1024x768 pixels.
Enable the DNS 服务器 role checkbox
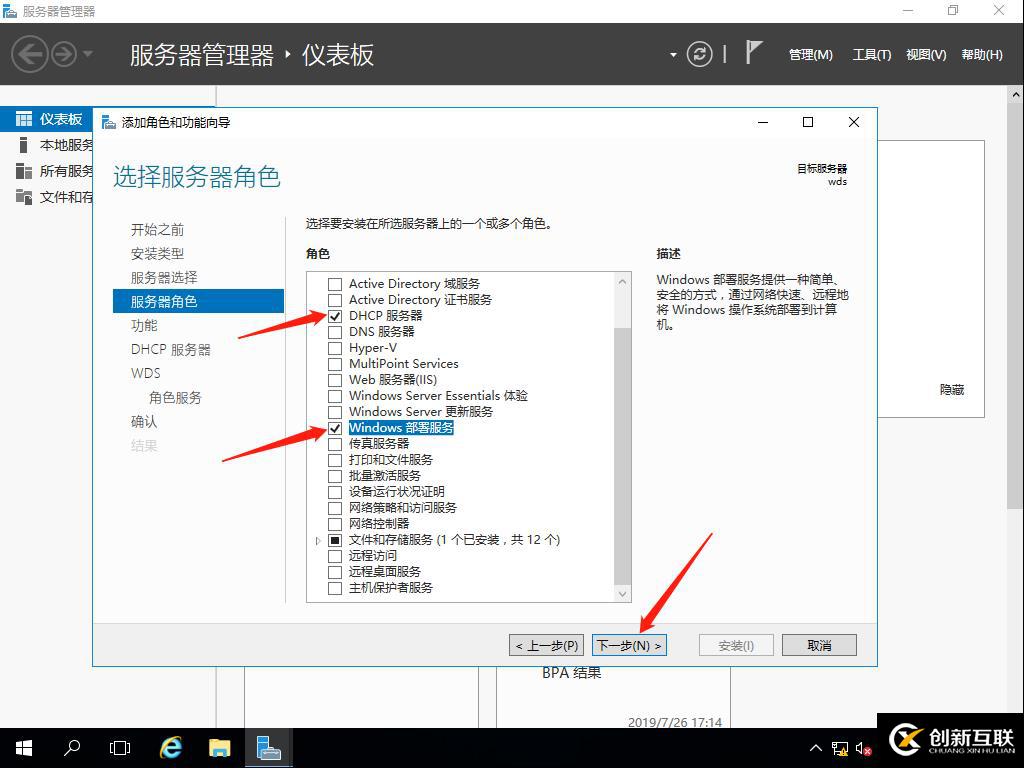335,332
